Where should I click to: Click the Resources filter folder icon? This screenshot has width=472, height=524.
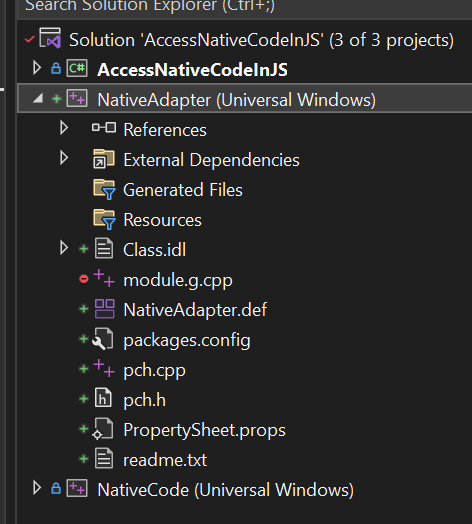pos(104,219)
